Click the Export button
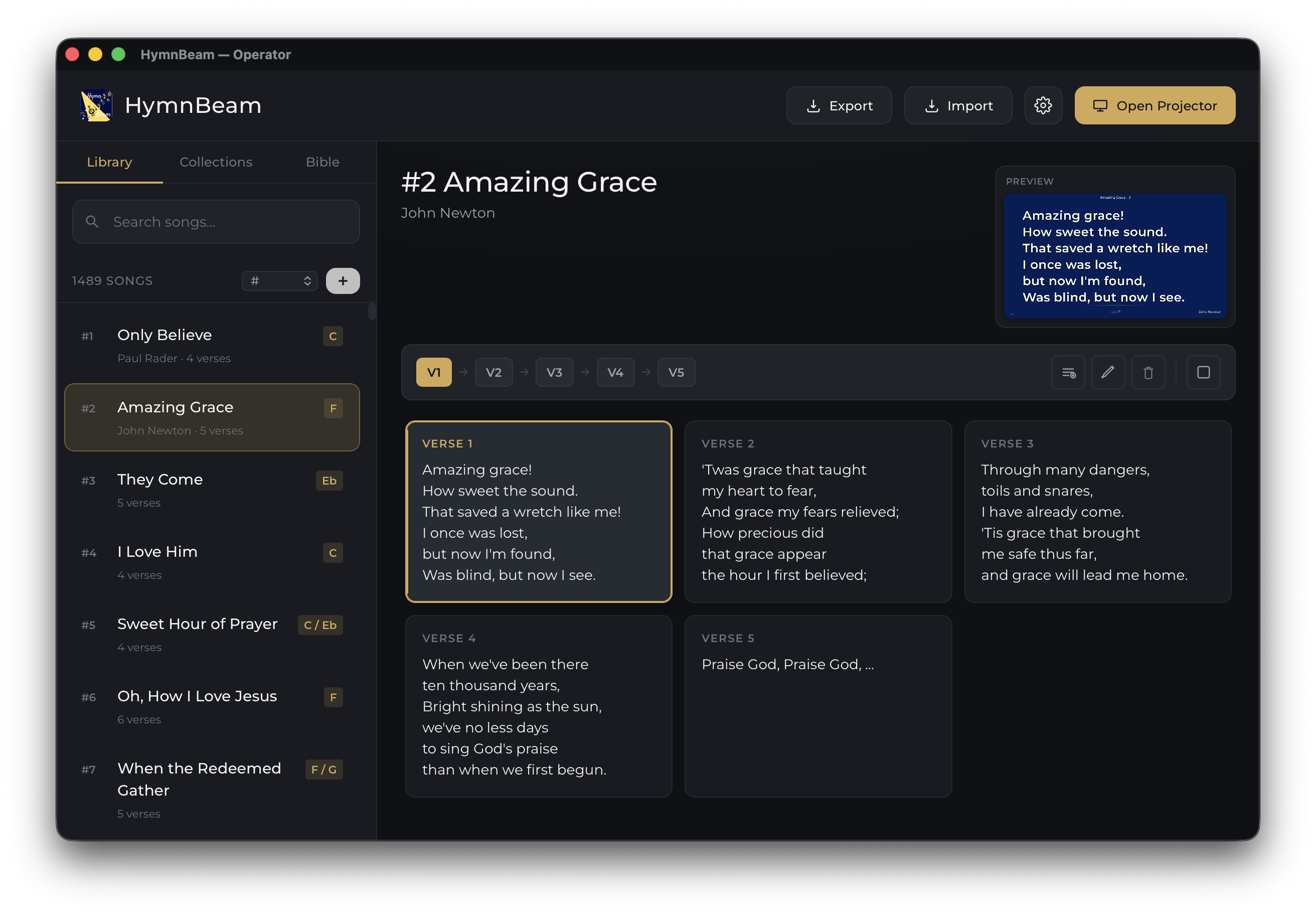 pos(839,105)
